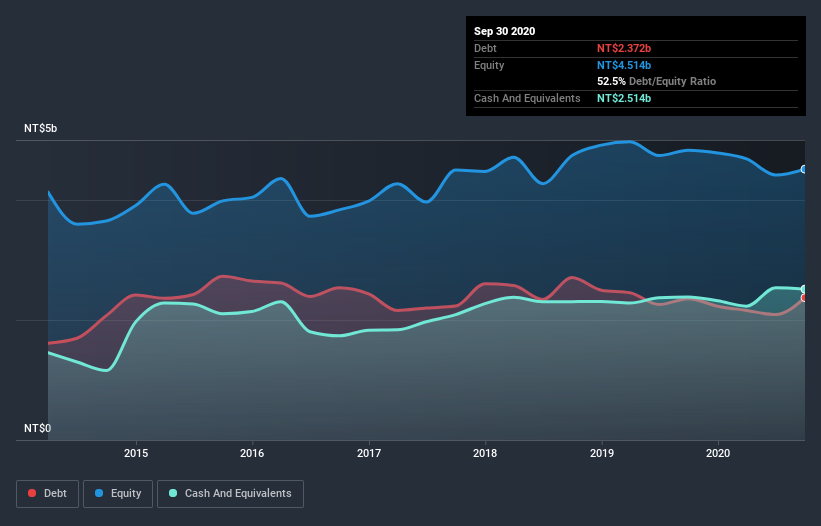Select the blue Equity endpoint marker

(804, 170)
